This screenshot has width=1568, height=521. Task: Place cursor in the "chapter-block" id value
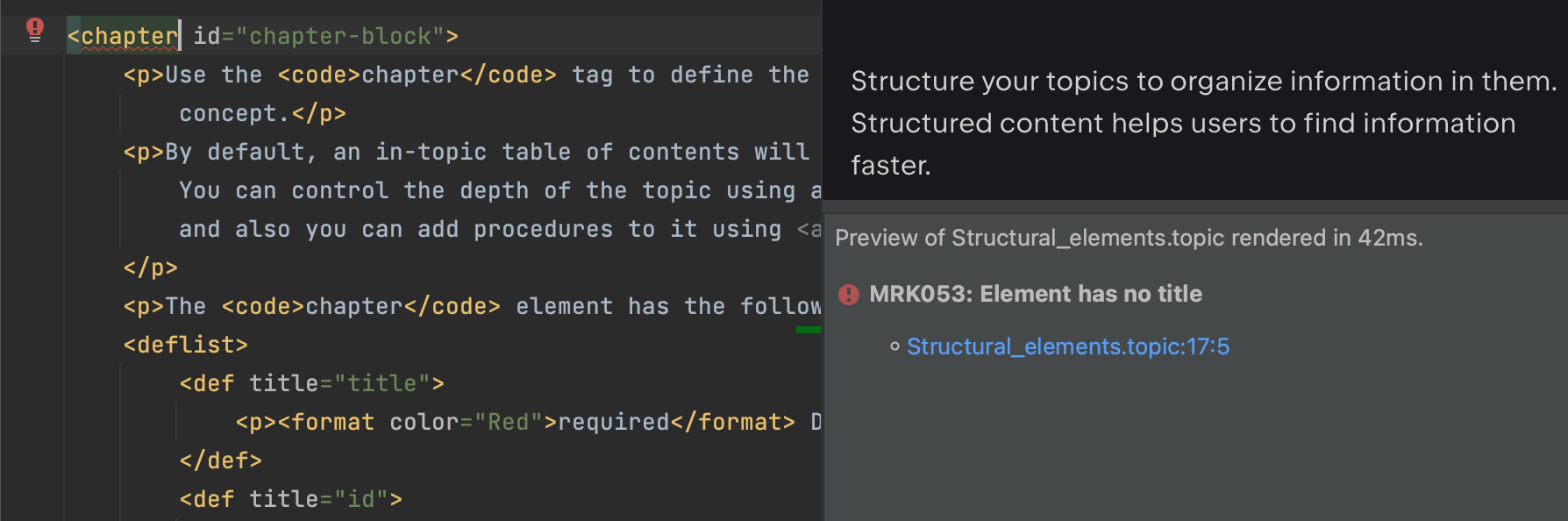(x=340, y=37)
